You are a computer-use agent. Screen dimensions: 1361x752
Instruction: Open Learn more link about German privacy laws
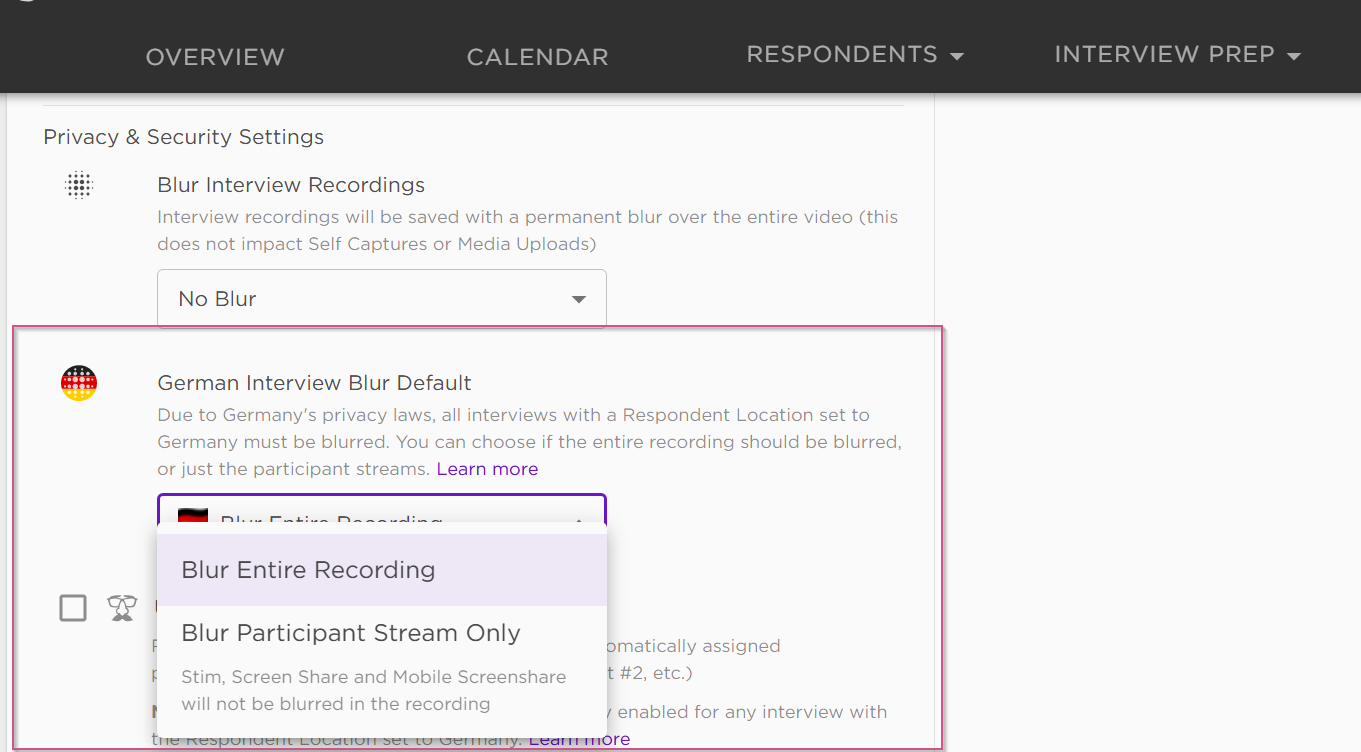[x=487, y=469]
